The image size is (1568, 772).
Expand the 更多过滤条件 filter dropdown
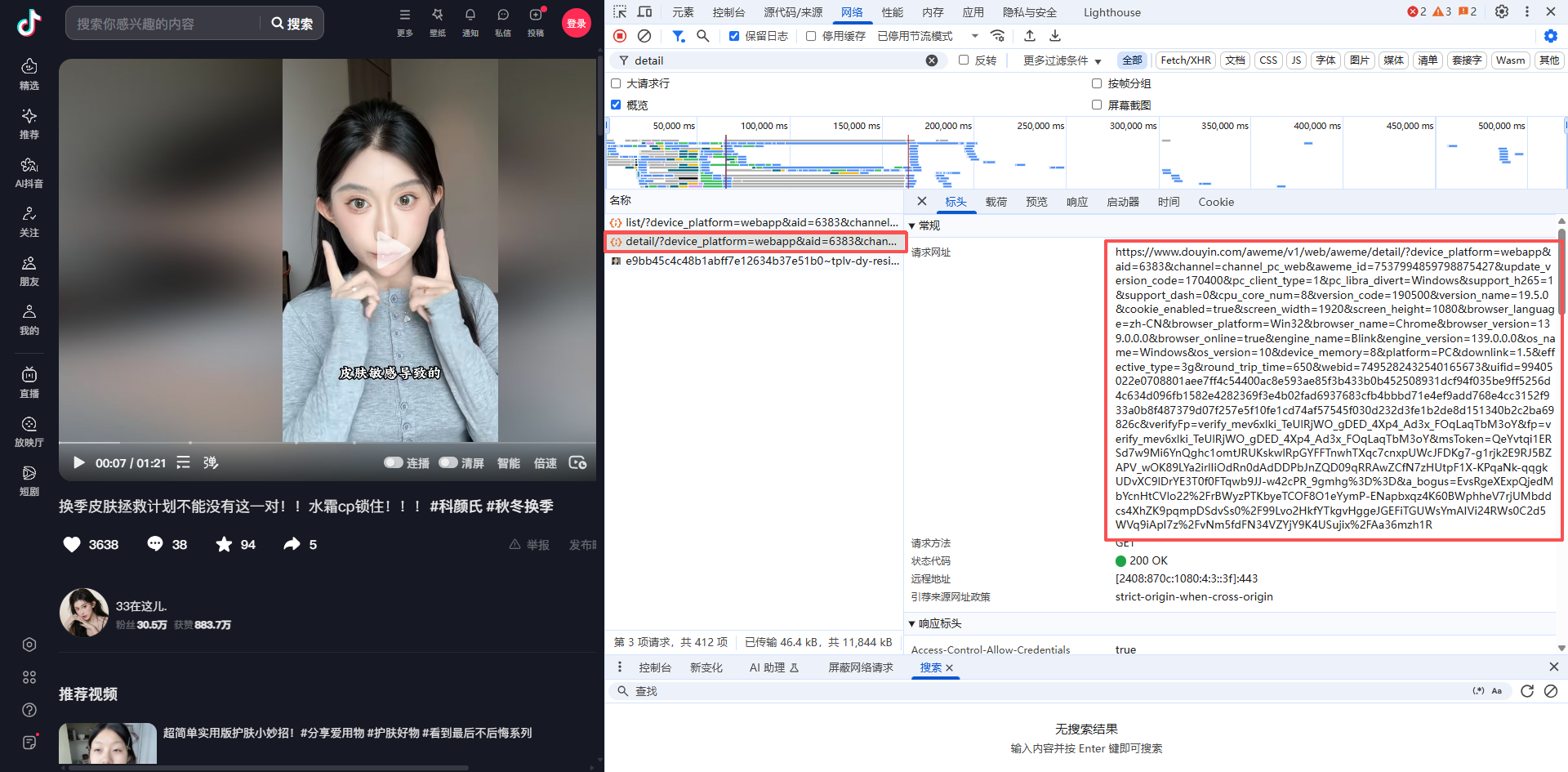tap(1060, 60)
